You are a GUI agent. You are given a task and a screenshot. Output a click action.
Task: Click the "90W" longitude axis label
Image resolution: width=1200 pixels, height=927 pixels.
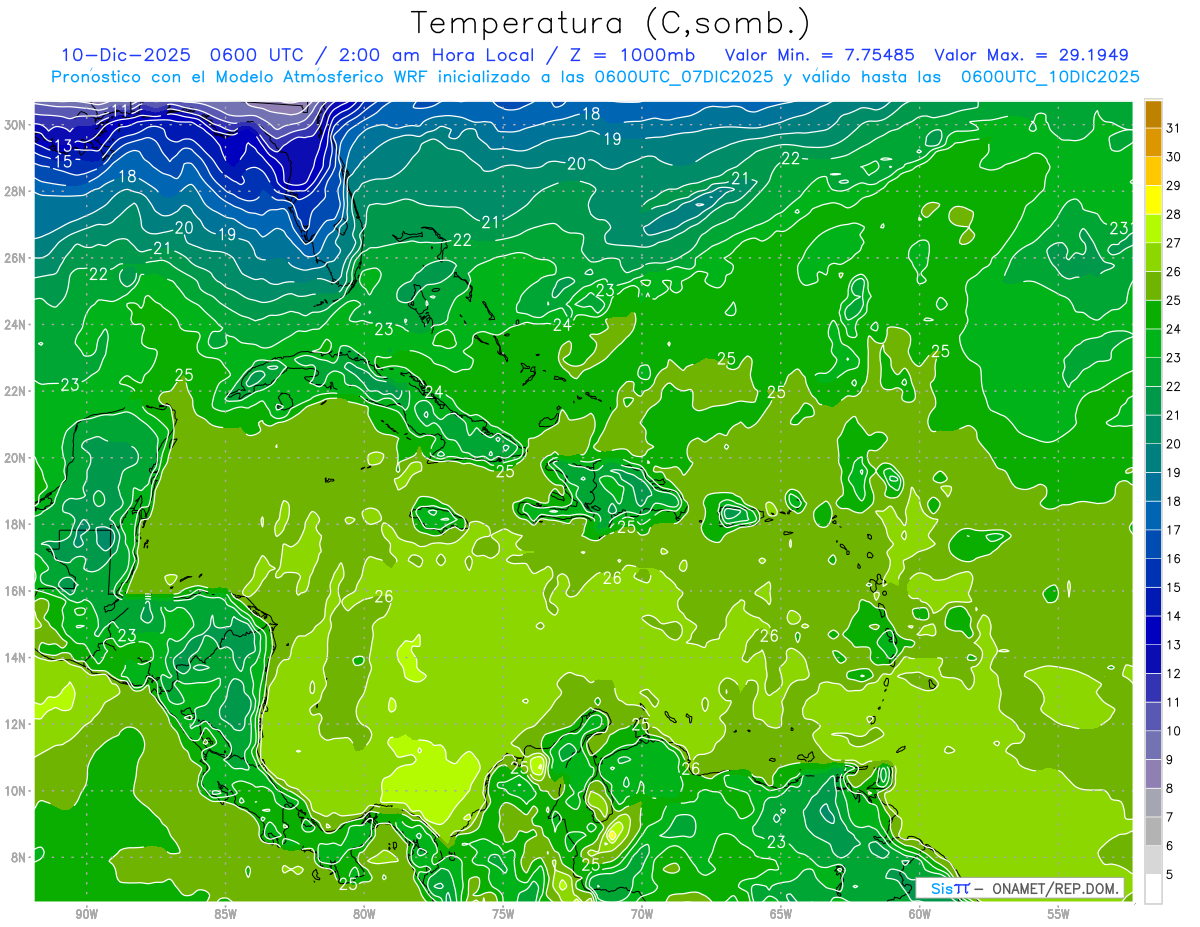[86, 914]
